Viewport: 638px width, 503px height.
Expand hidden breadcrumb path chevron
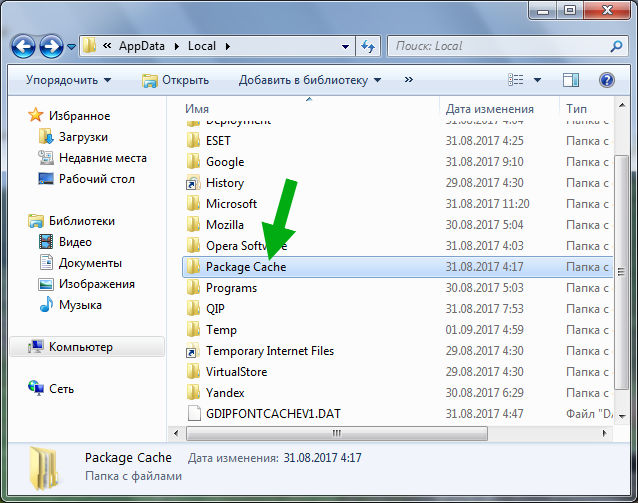(107, 46)
